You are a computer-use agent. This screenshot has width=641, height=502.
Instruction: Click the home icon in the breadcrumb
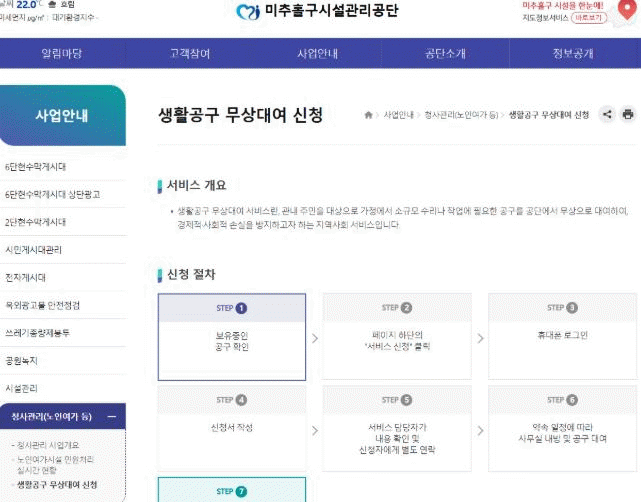pos(369,116)
